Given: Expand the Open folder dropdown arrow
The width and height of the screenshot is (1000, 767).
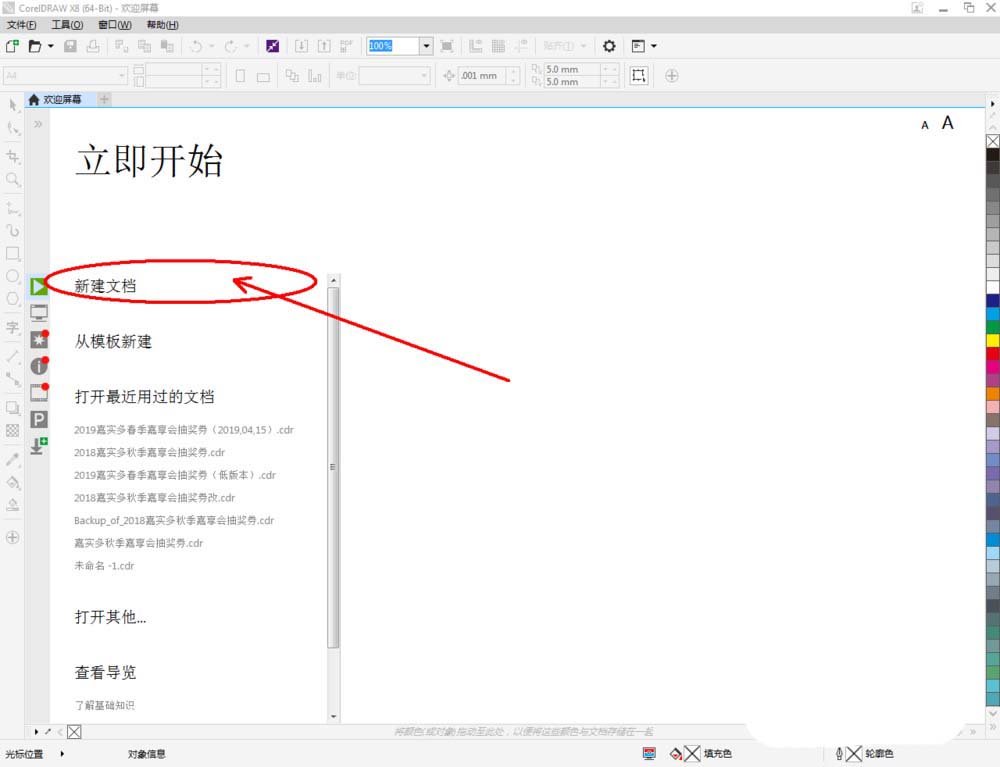Looking at the screenshot, I should click(x=50, y=46).
